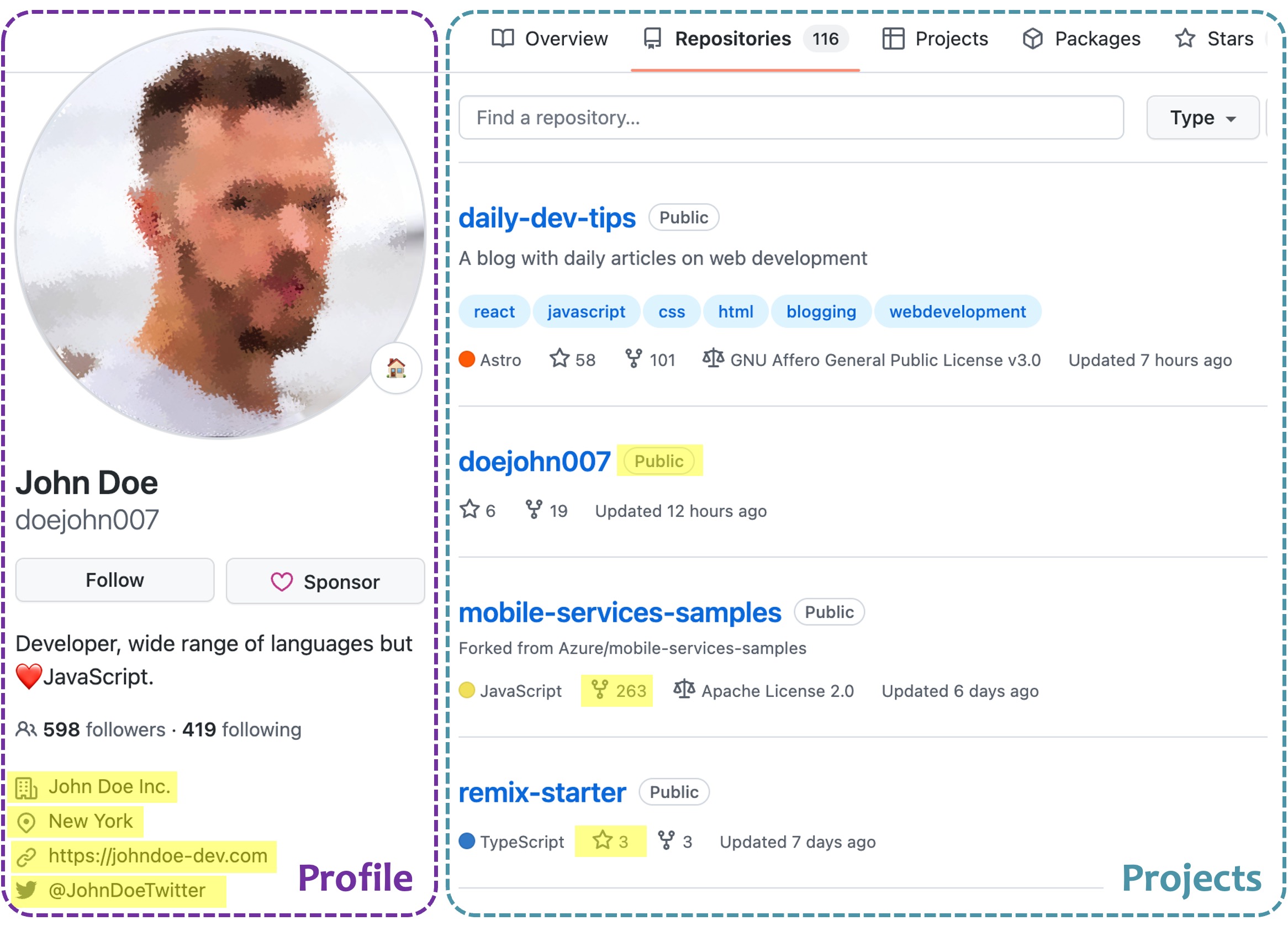Open the Packages tab

[1081, 39]
